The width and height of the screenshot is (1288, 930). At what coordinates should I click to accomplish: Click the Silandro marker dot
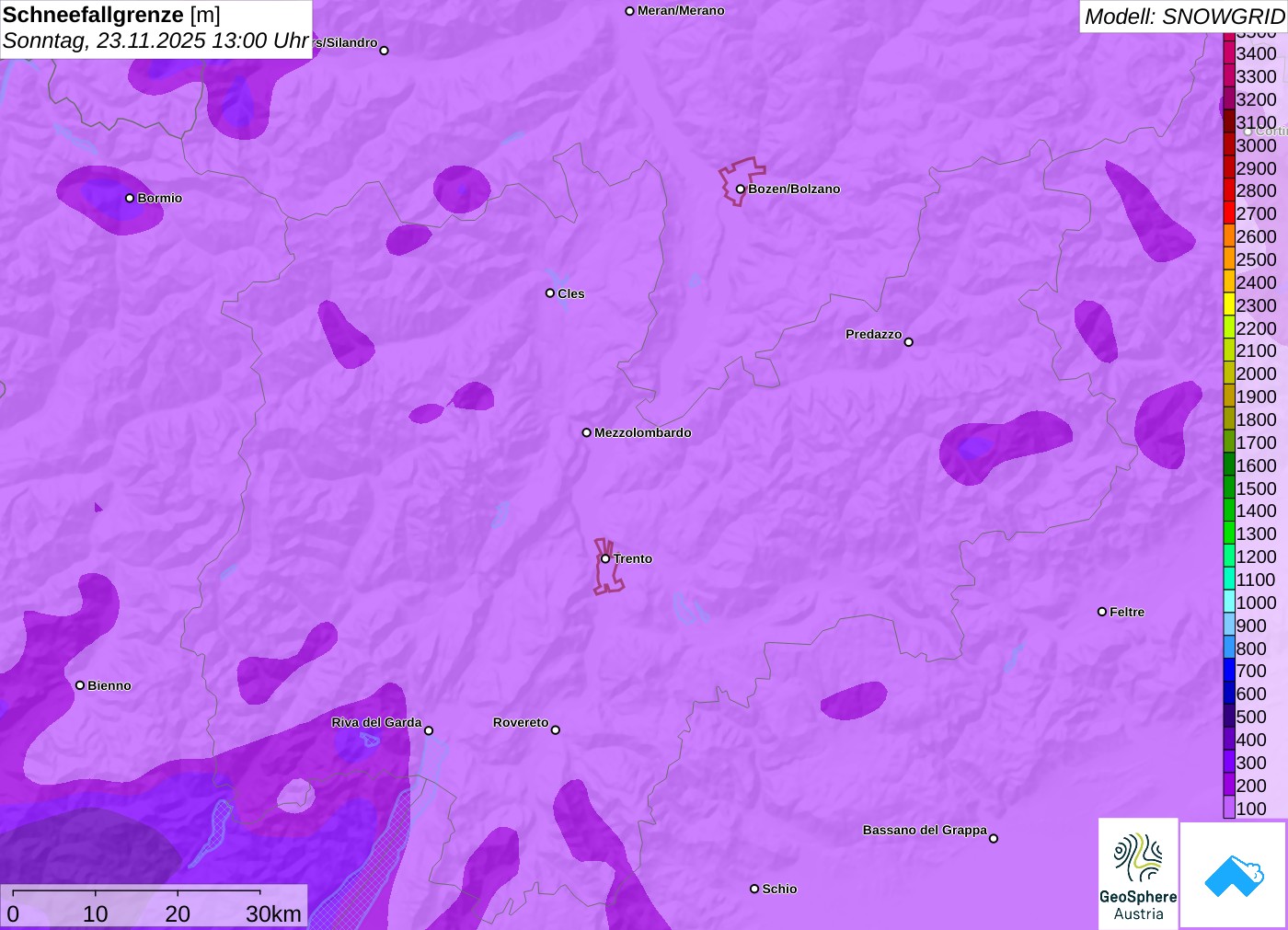pos(384,51)
